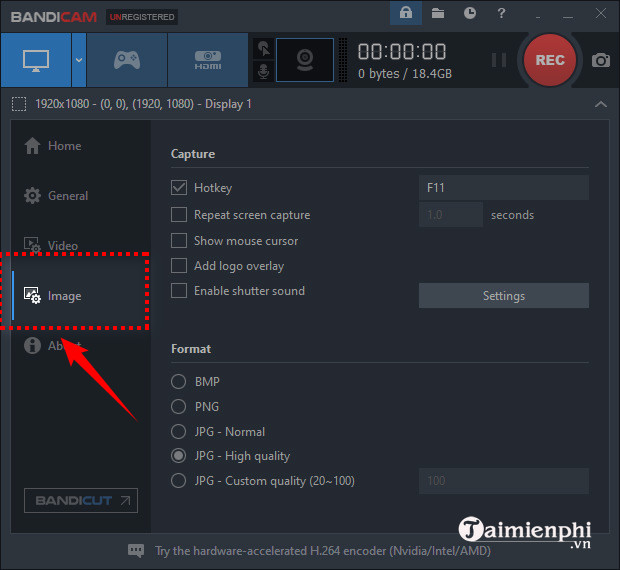The image size is (620, 570).
Task: Click the repeat seconds input field
Action: 451,215
